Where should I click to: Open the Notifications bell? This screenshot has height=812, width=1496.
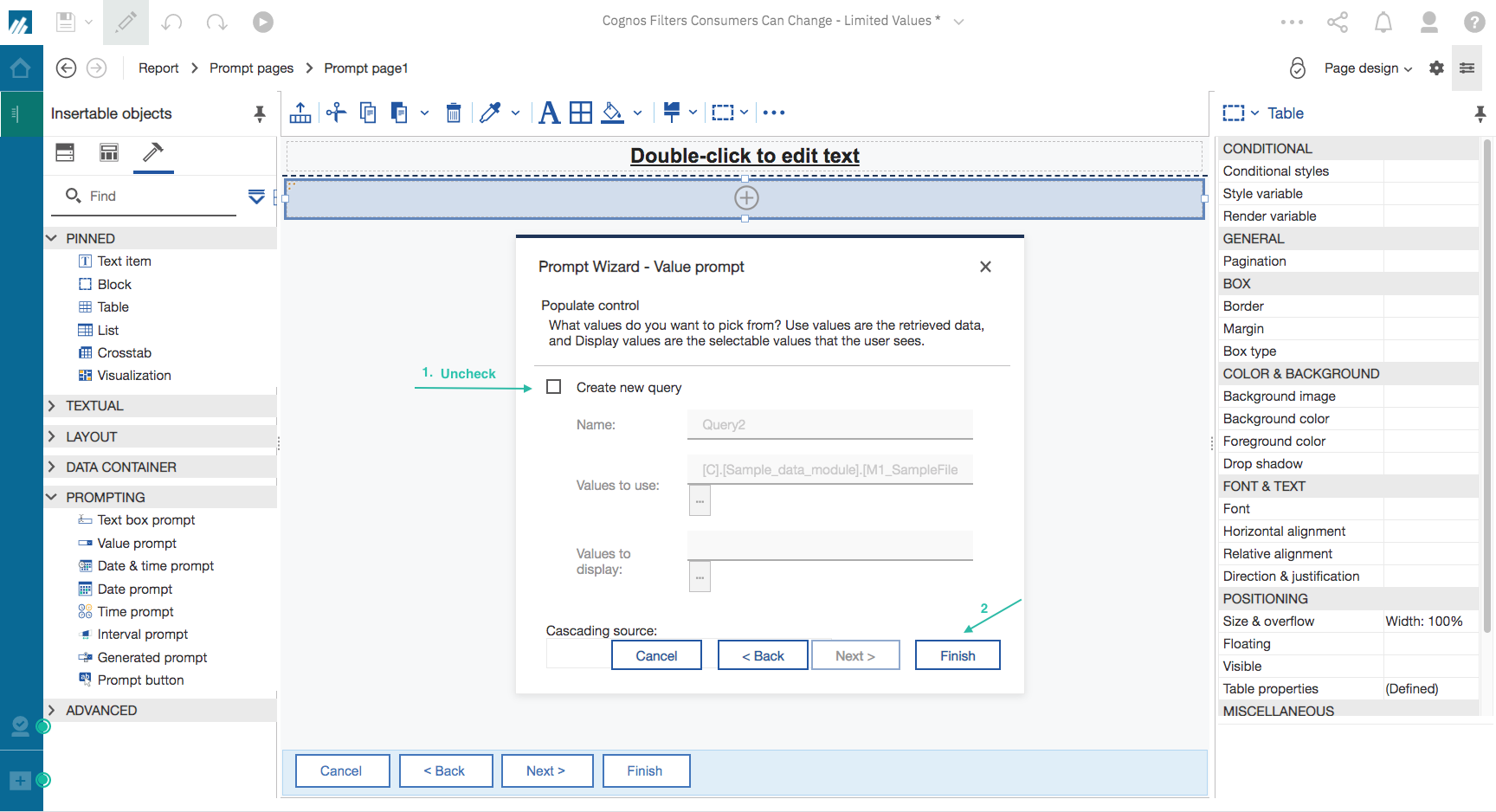click(1383, 22)
